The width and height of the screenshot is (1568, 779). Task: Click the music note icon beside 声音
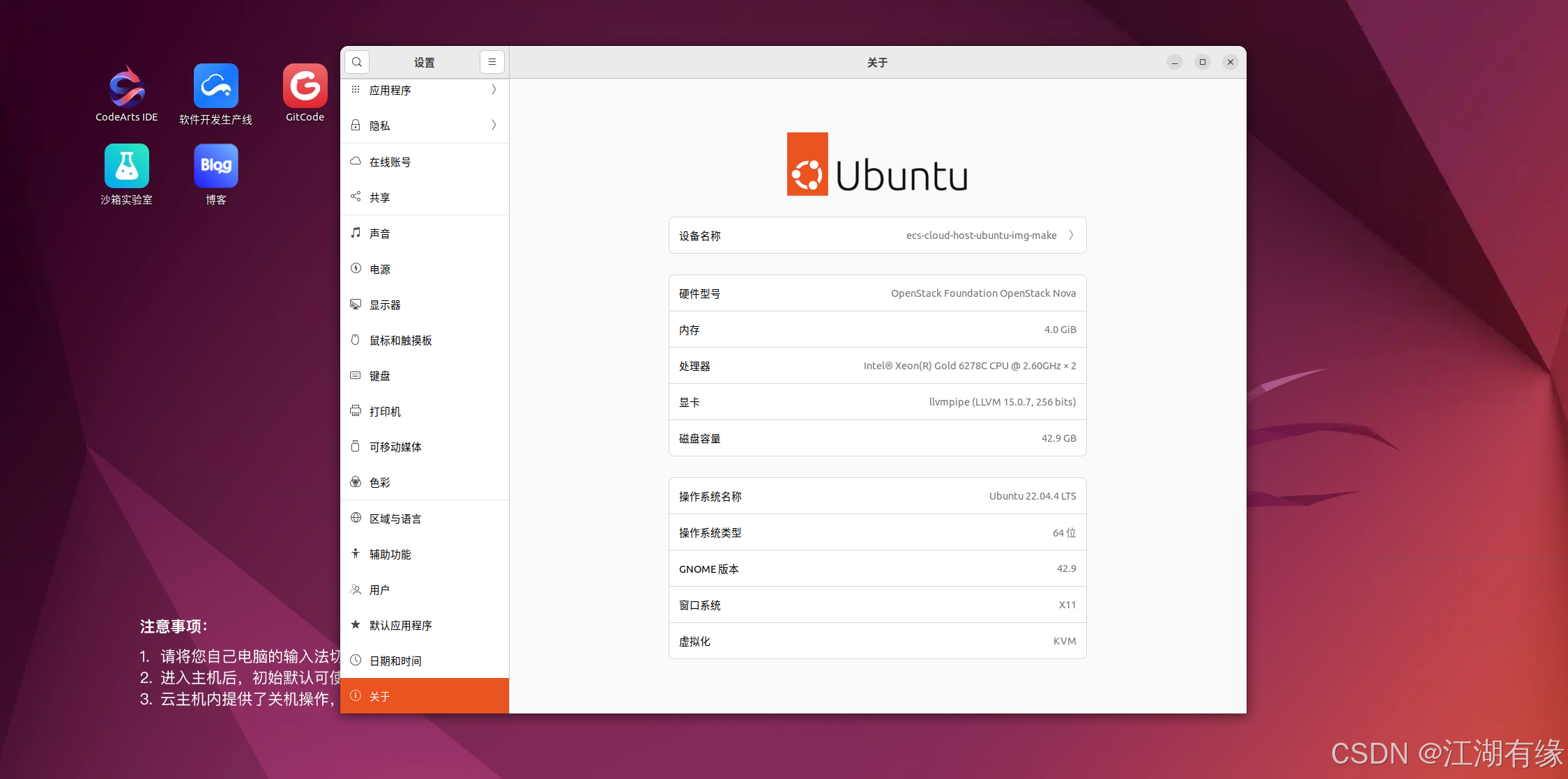click(x=356, y=232)
